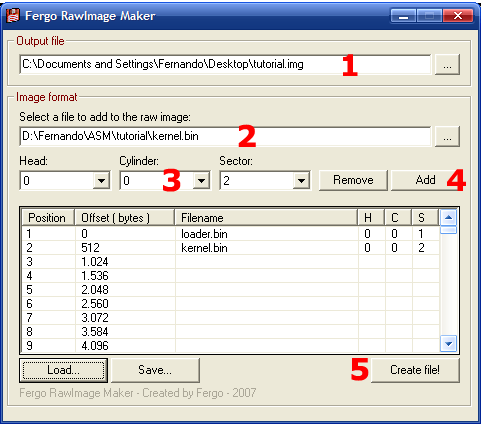Select the kernel.bin row in the list

click(230, 248)
